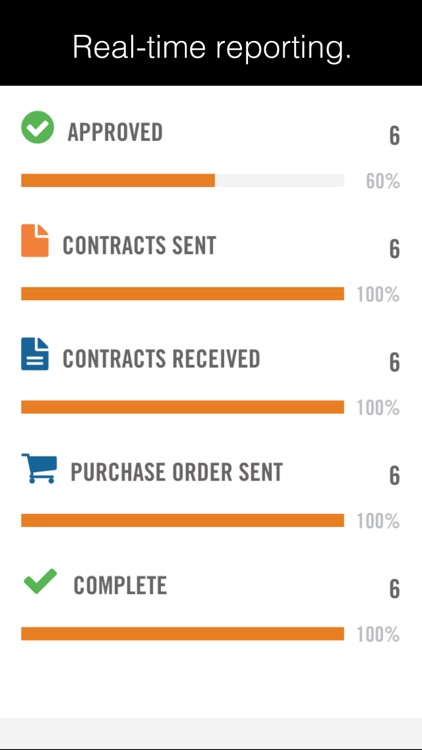Click the blue shopping cart icon
Viewport: 422px width, 750px height.
pyautogui.click(x=39, y=468)
